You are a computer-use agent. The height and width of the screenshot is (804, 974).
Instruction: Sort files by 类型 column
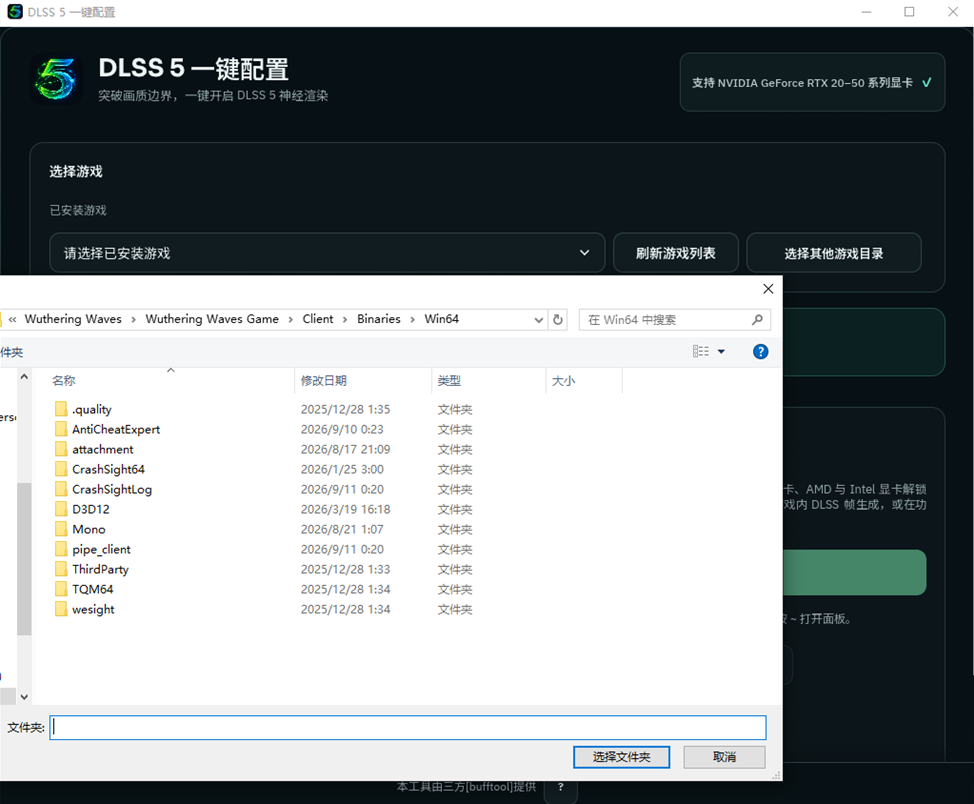pos(488,380)
